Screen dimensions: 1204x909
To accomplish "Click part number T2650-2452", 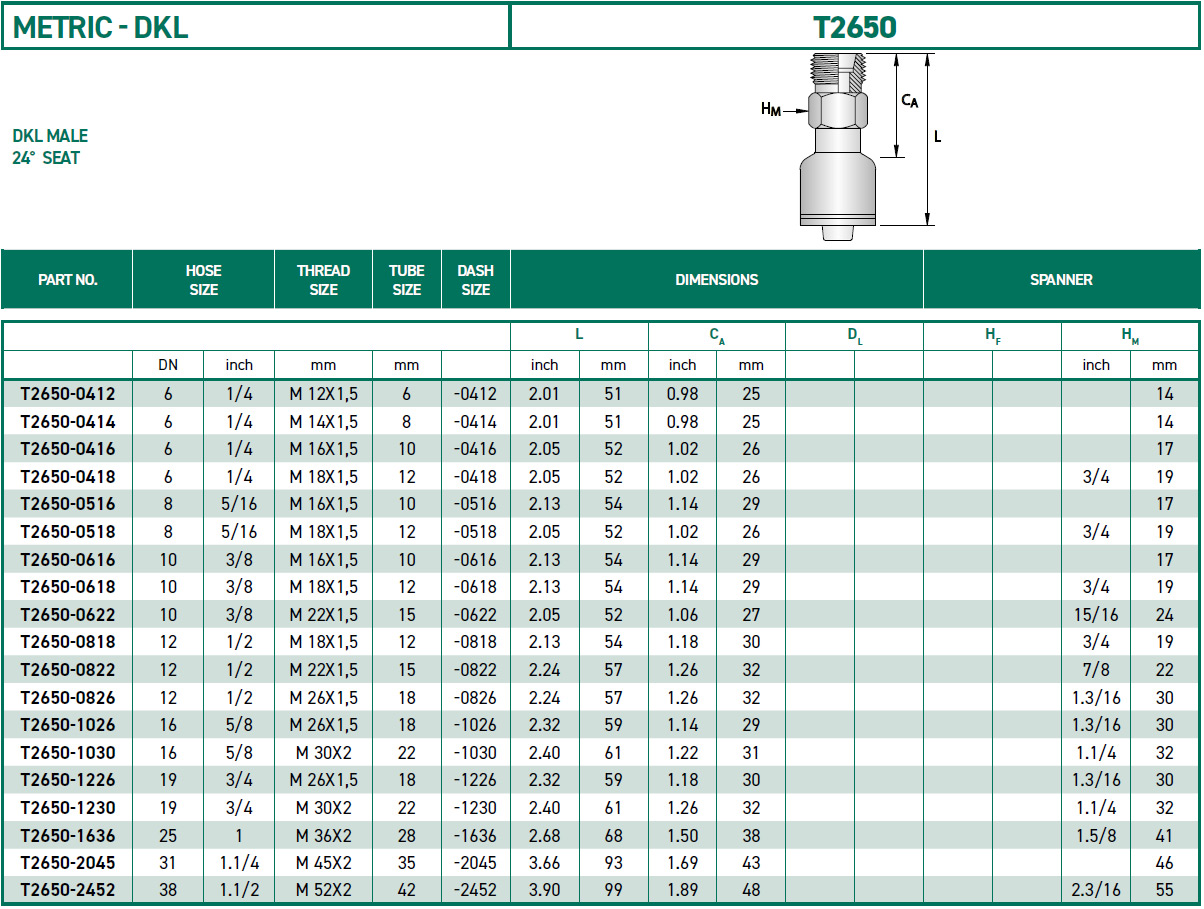I will 67,890.
